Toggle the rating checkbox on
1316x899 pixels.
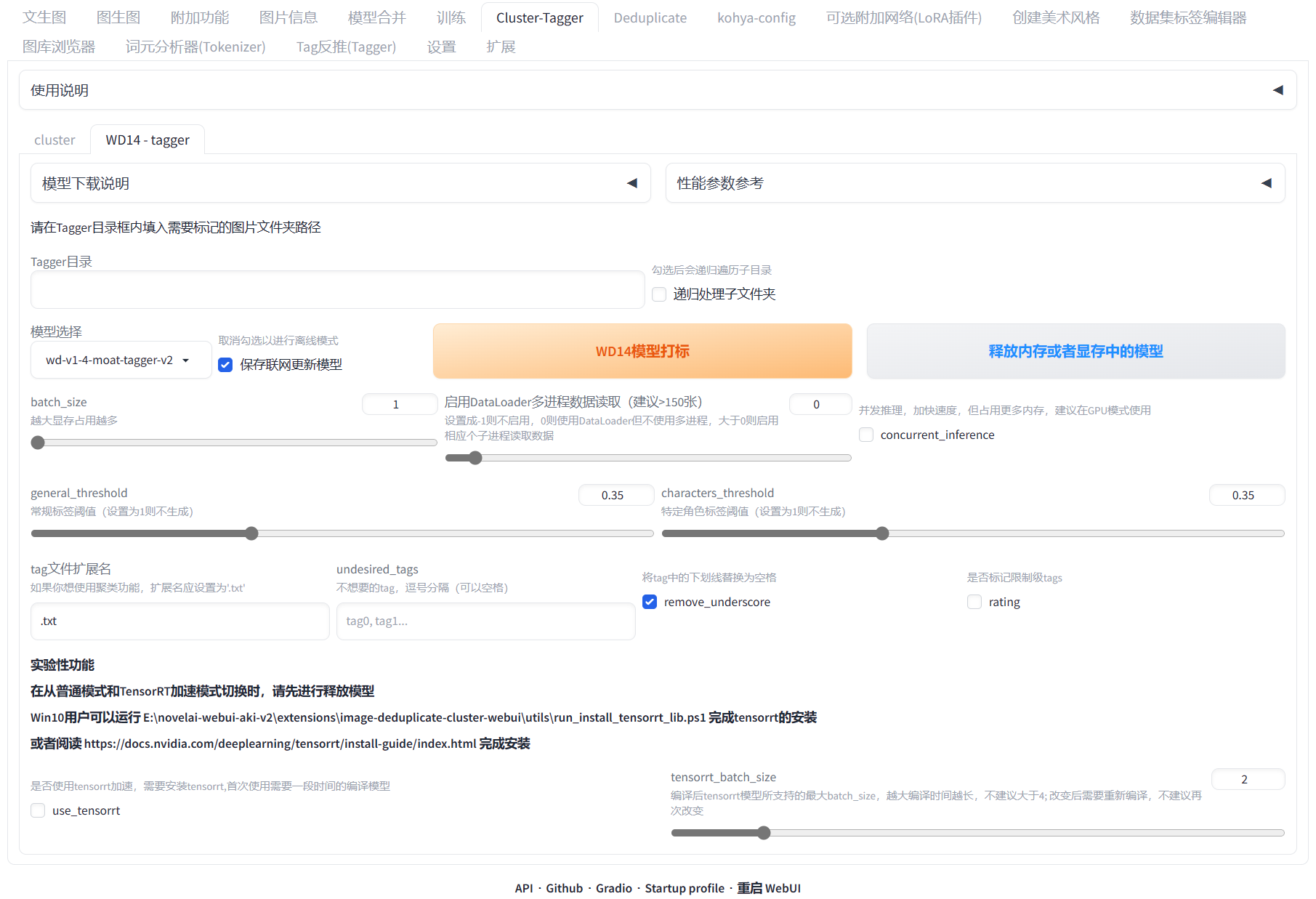974,602
